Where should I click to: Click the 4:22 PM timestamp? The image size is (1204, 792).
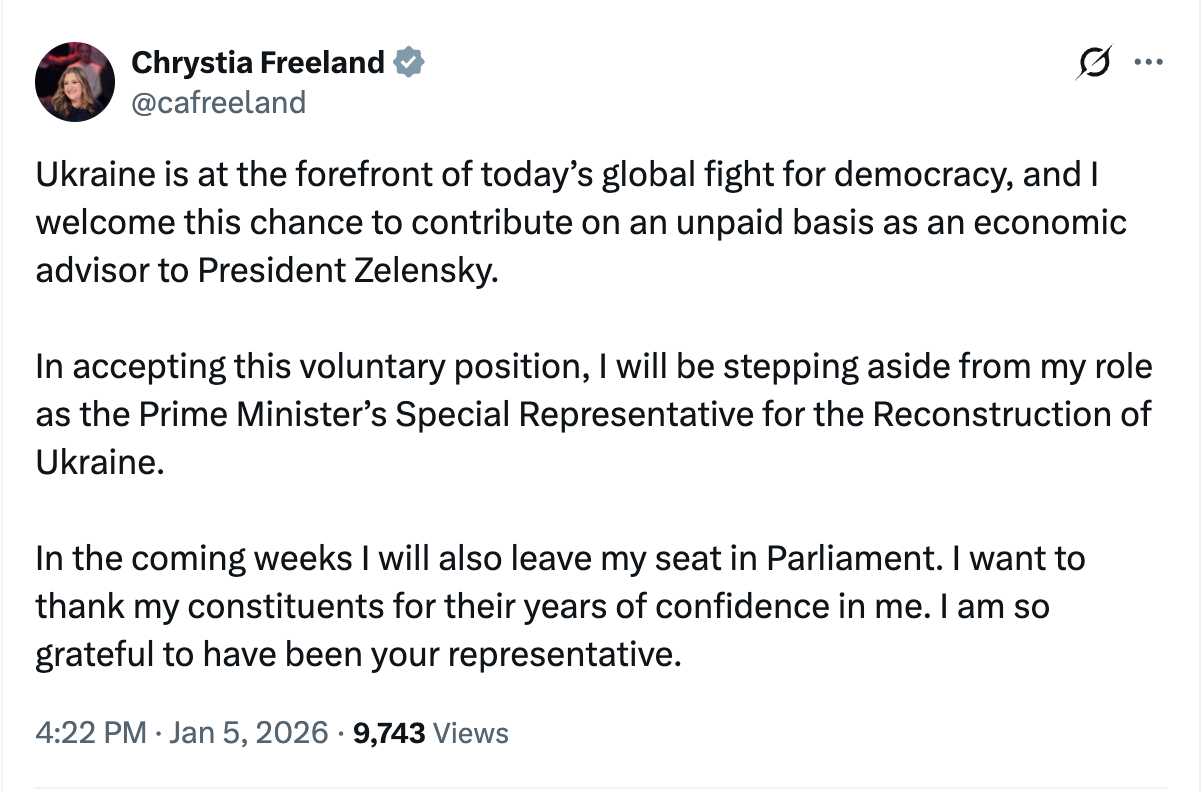coord(90,733)
